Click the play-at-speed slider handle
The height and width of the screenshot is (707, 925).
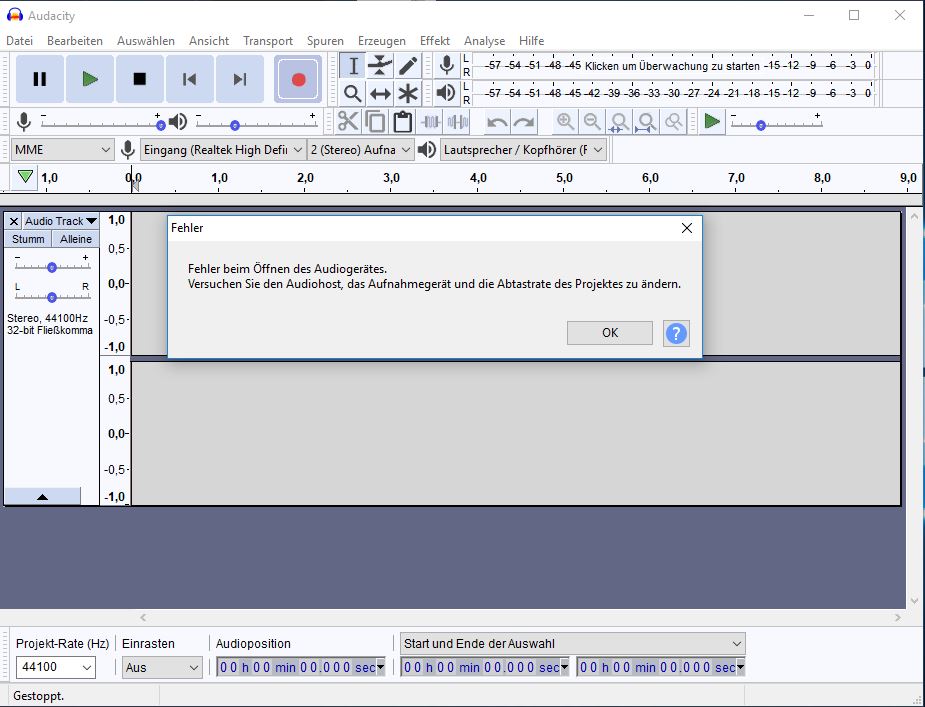(x=761, y=125)
